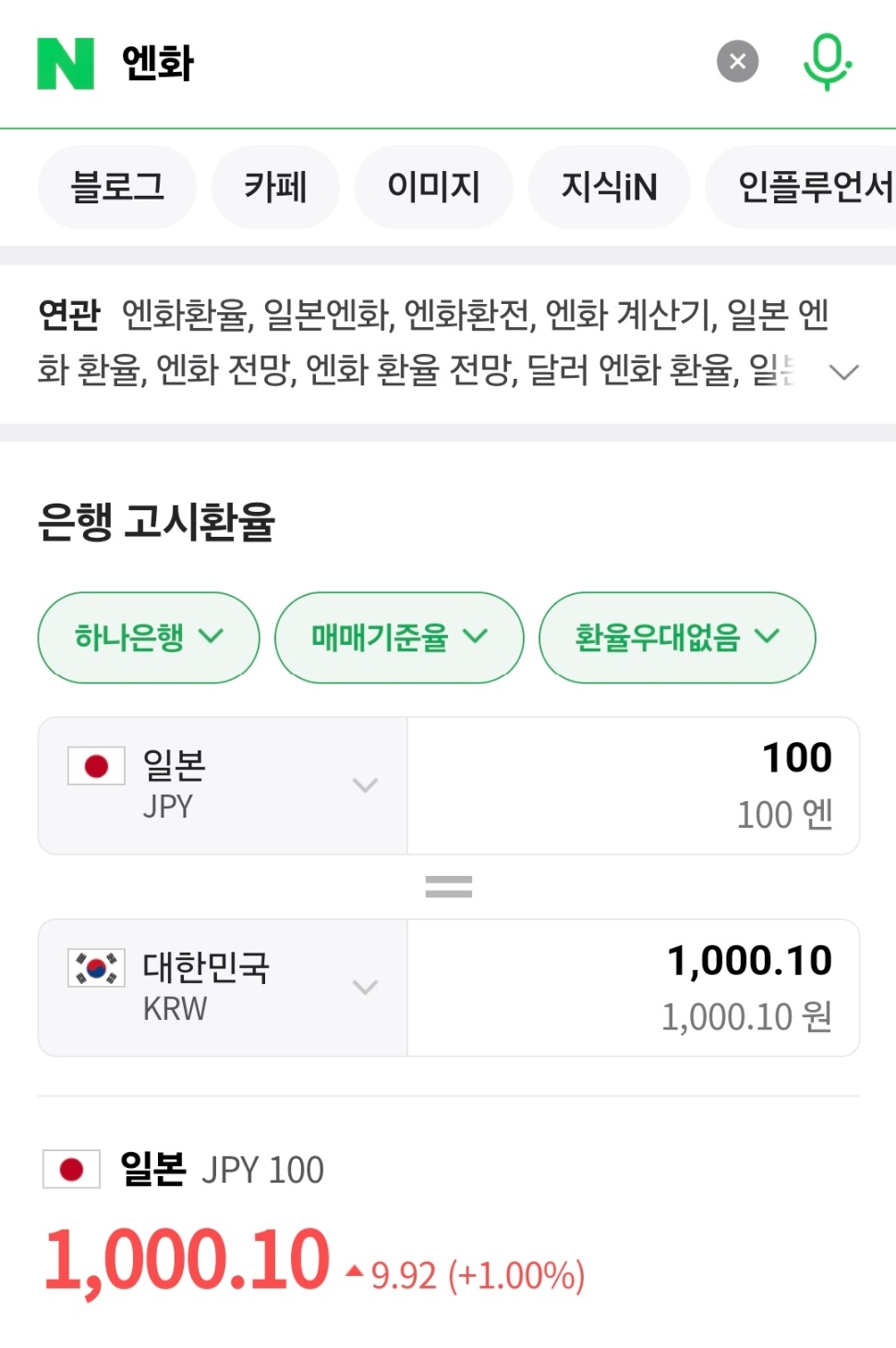896x1348 pixels.
Task: Open the 매매기준율 rate type dropdown
Action: (x=399, y=638)
